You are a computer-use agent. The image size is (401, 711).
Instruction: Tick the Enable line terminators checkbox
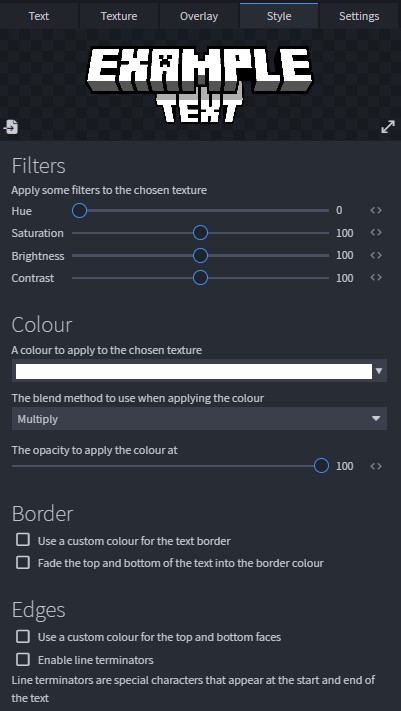pos(23,659)
